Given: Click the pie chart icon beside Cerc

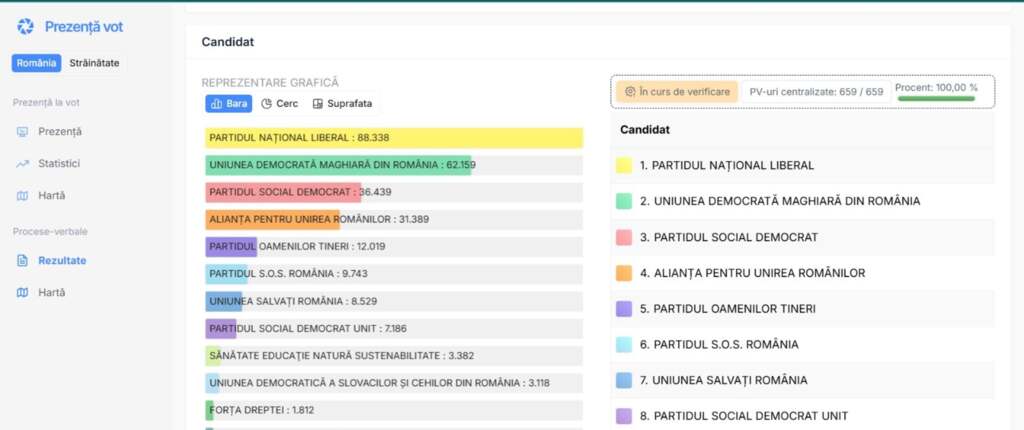Looking at the screenshot, I should 267,103.
